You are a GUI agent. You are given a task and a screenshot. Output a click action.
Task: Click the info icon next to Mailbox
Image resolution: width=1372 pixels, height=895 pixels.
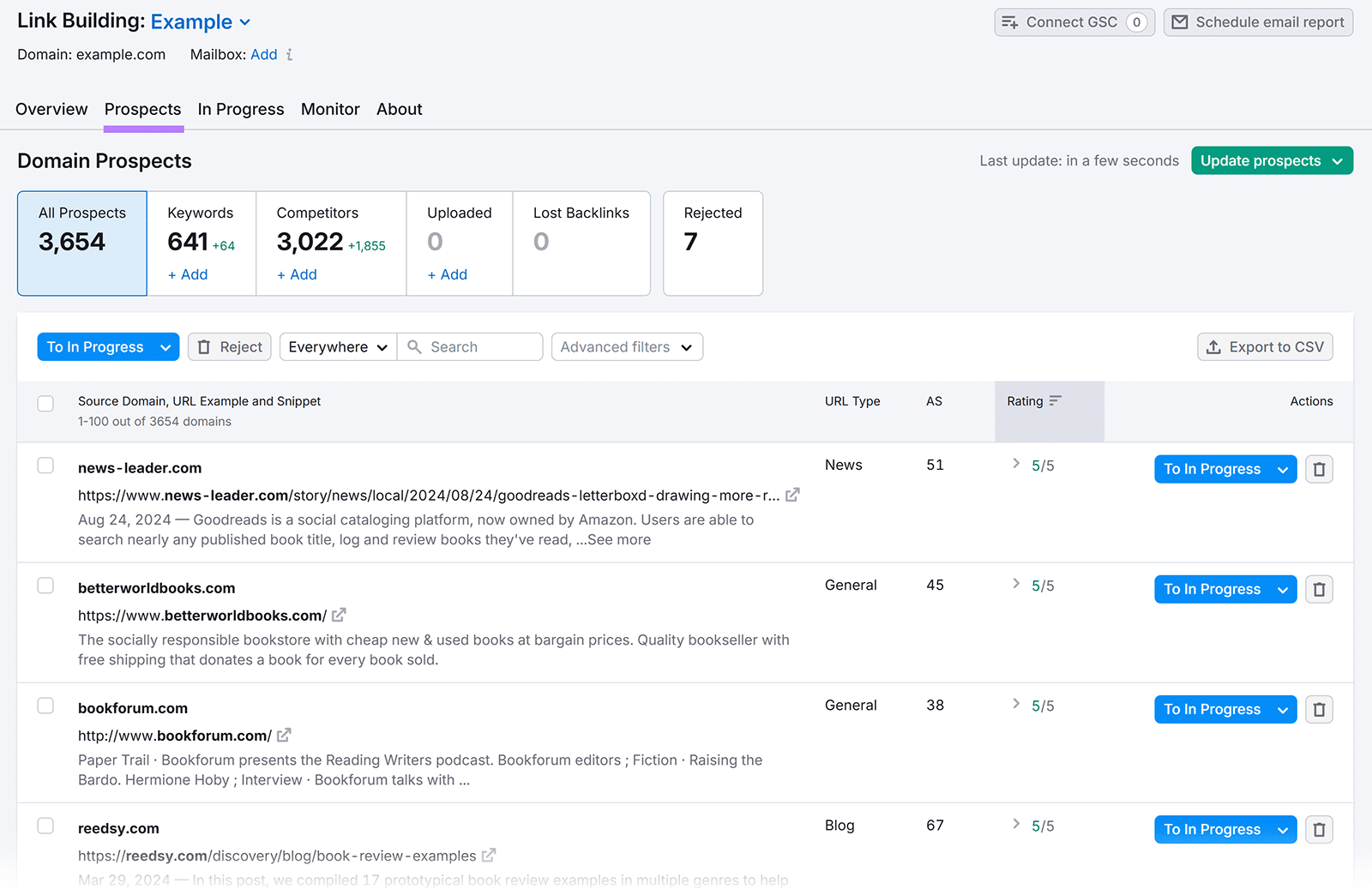[289, 55]
